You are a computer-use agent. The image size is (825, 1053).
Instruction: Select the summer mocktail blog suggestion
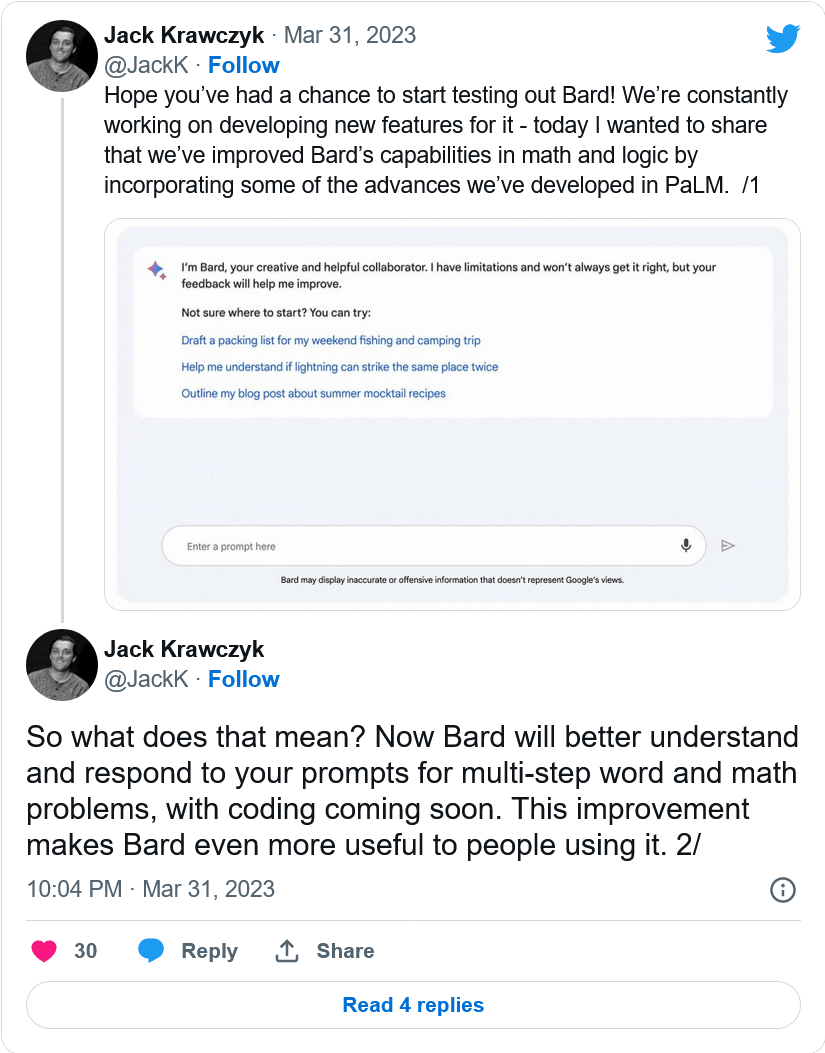pyautogui.click(x=313, y=394)
